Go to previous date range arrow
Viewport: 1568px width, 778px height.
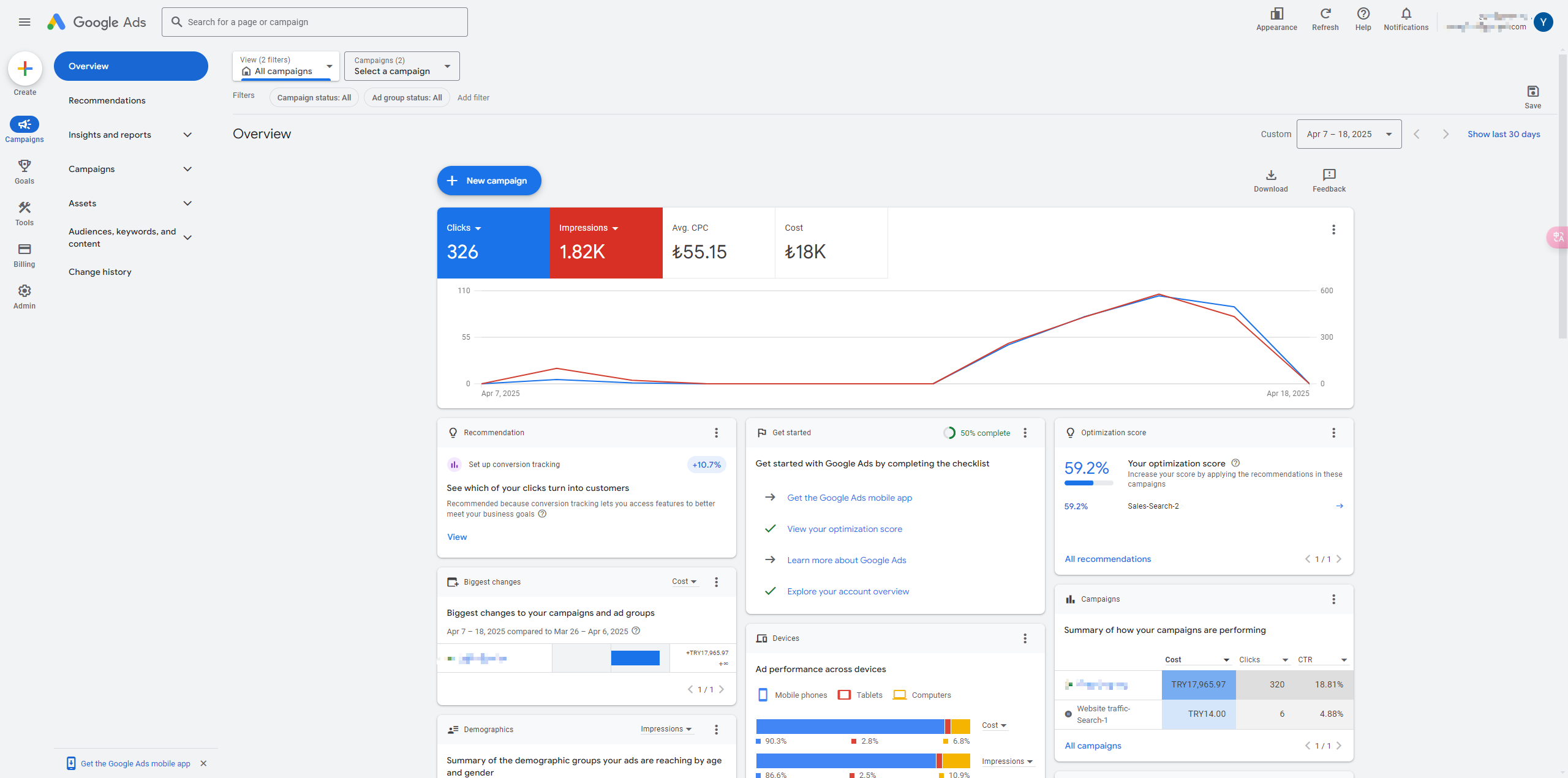pyautogui.click(x=1416, y=134)
